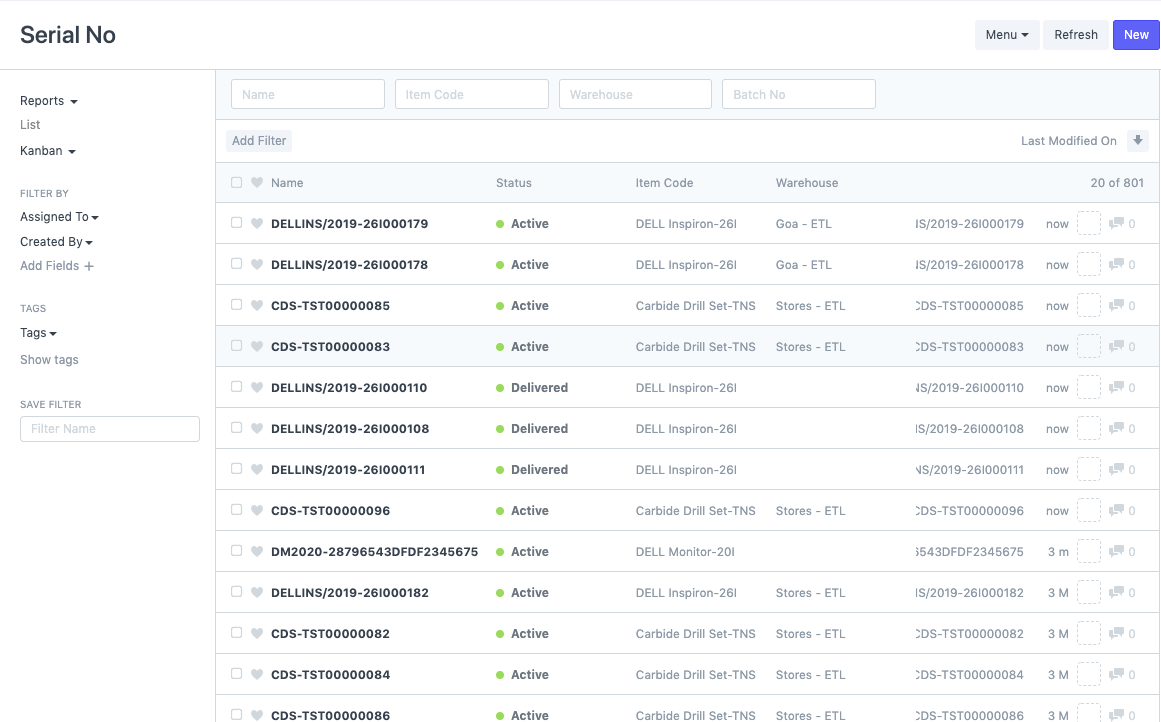Viewport: 1161px width, 722px height.
Task: Click heart icon for CDS-TST00000085
Action: (x=257, y=306)
